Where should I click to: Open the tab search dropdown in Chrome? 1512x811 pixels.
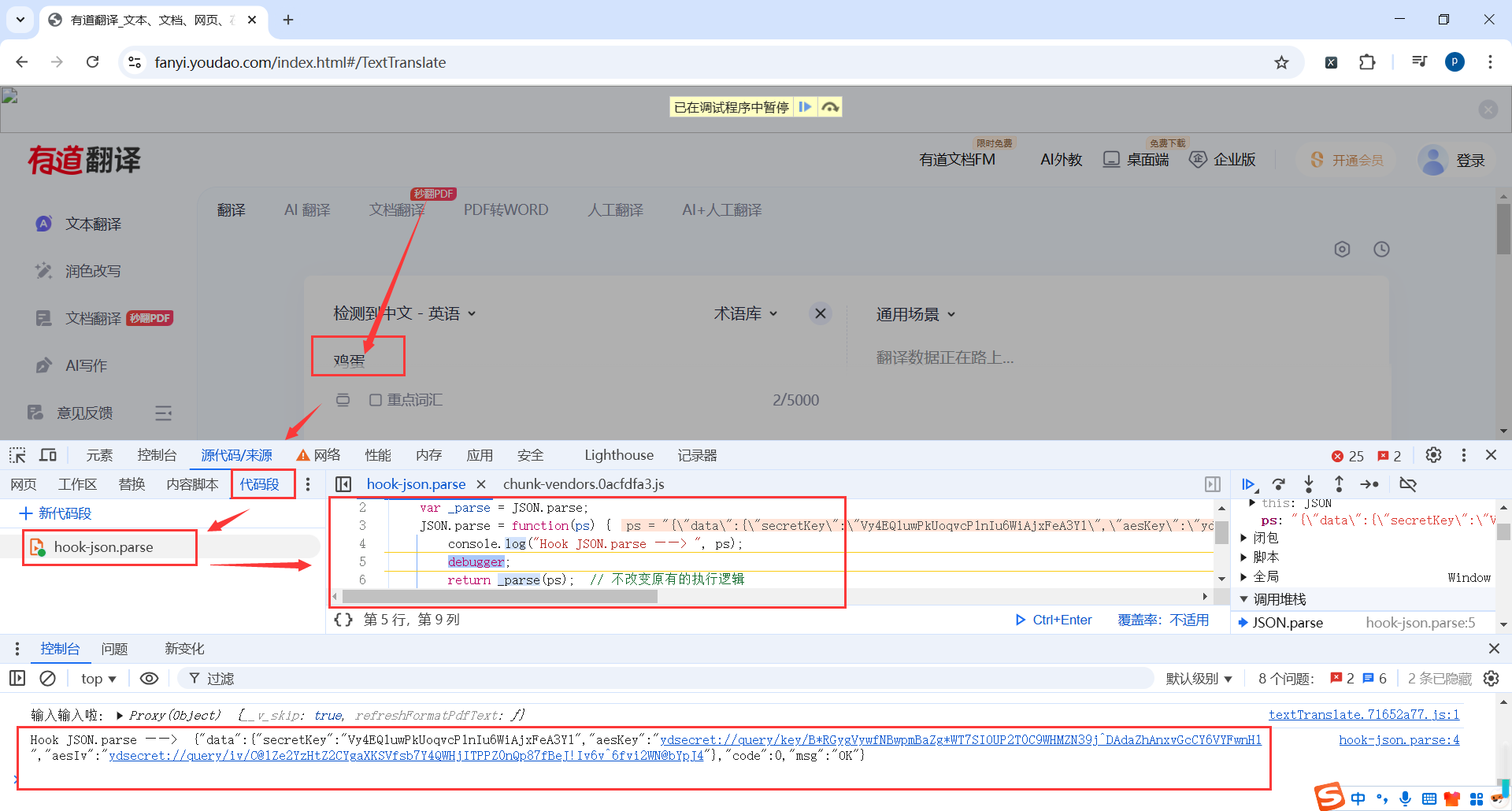[x=20, y=20]
